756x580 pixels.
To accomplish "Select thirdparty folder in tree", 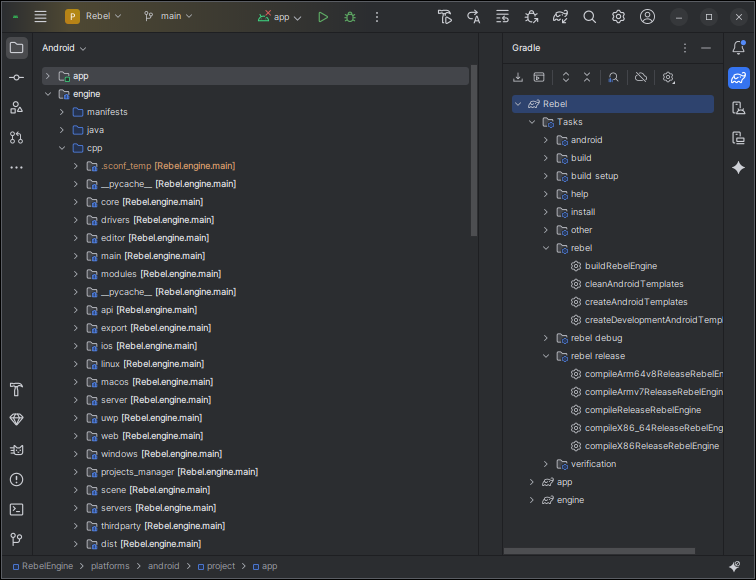I will (162, 526).
